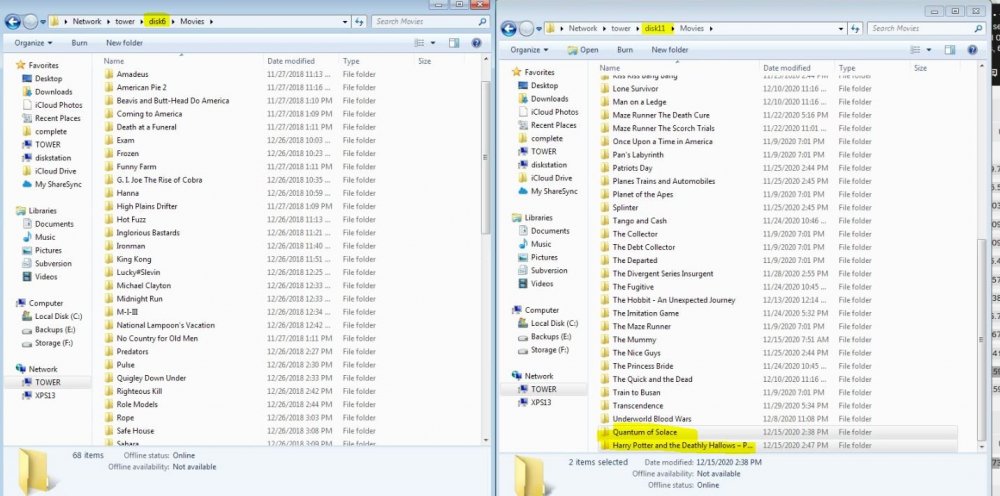The width and height of the screenshot is (1000, 496).
Task: Open Organize dropdown in disk11 window
Action: [x=529, y=50]
